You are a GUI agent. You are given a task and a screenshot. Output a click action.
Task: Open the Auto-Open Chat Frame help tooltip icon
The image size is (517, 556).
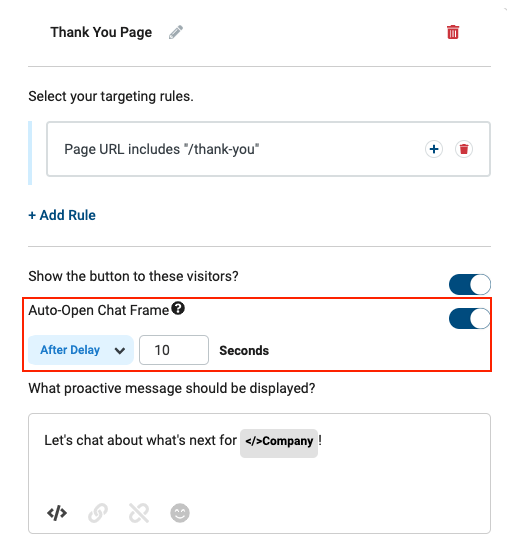point(178,308)
